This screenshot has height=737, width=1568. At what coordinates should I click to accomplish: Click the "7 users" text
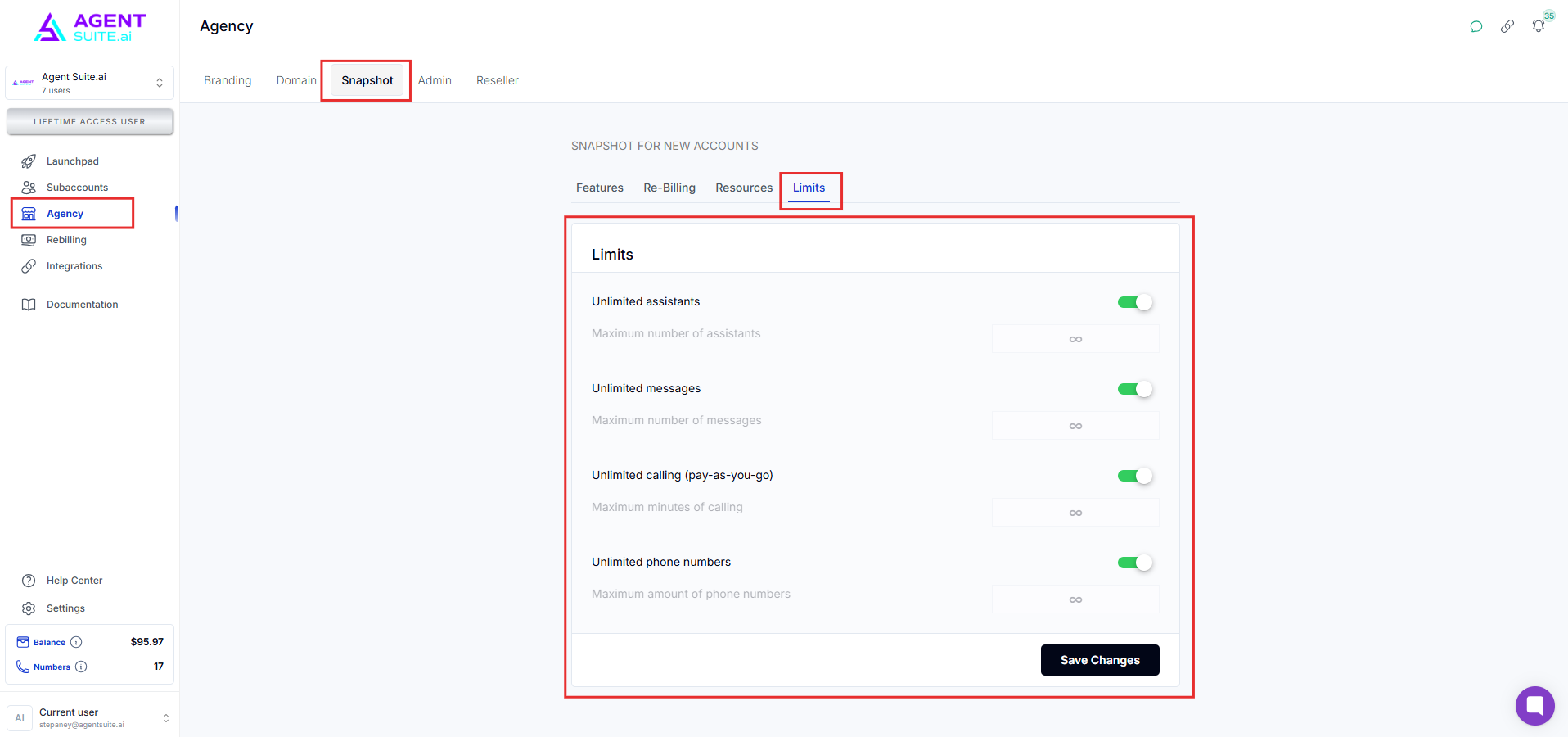click(x=56, y=91)
